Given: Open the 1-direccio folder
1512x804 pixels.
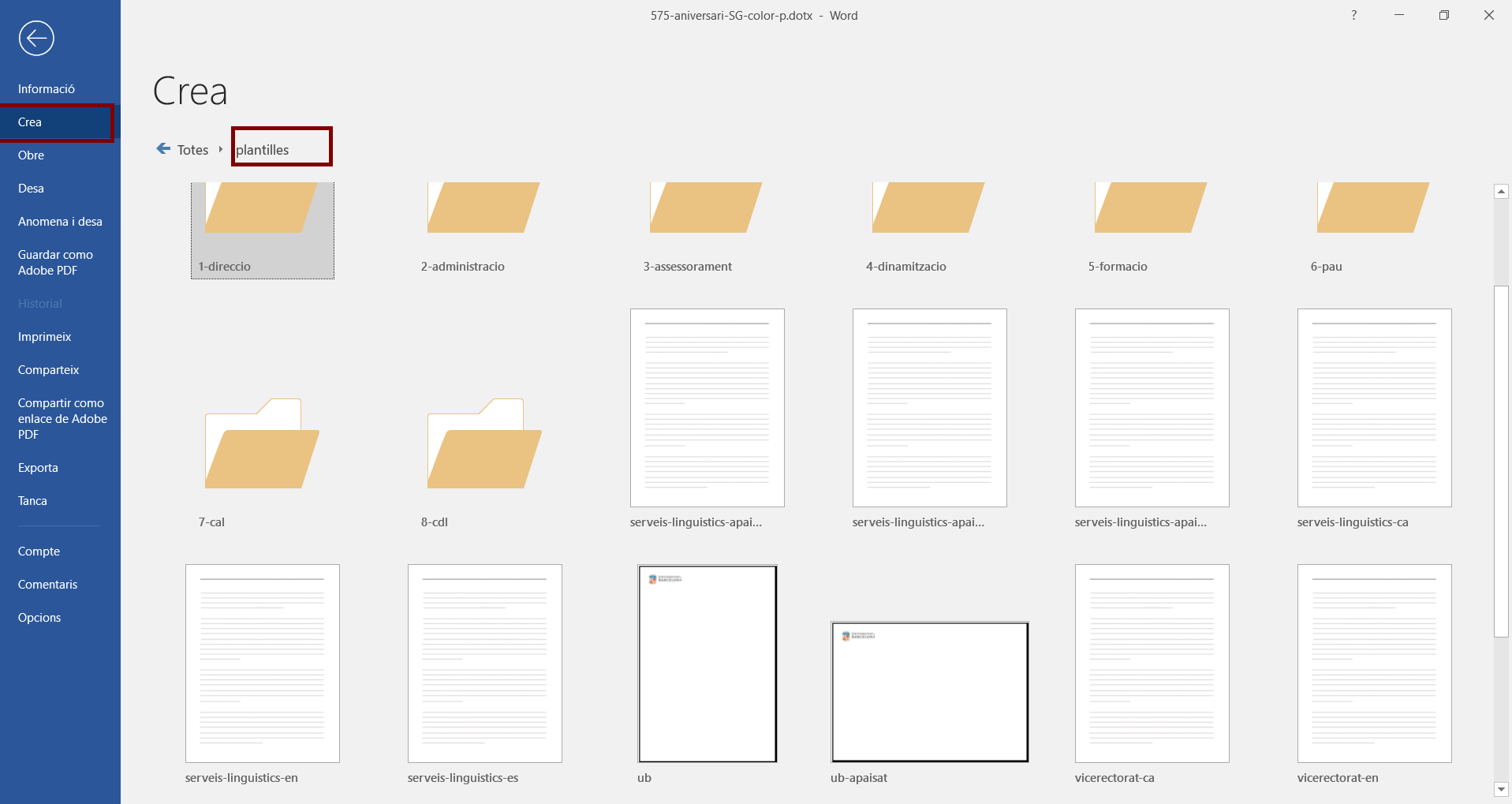Looking at the screenshot, I should pyautogui.click(x=262, y=221).
